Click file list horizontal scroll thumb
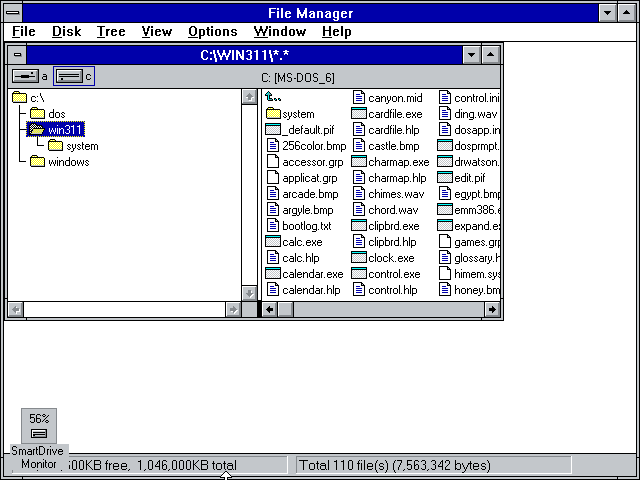Image resolution: width=640 pixels, height=480 pixels. 285,309
